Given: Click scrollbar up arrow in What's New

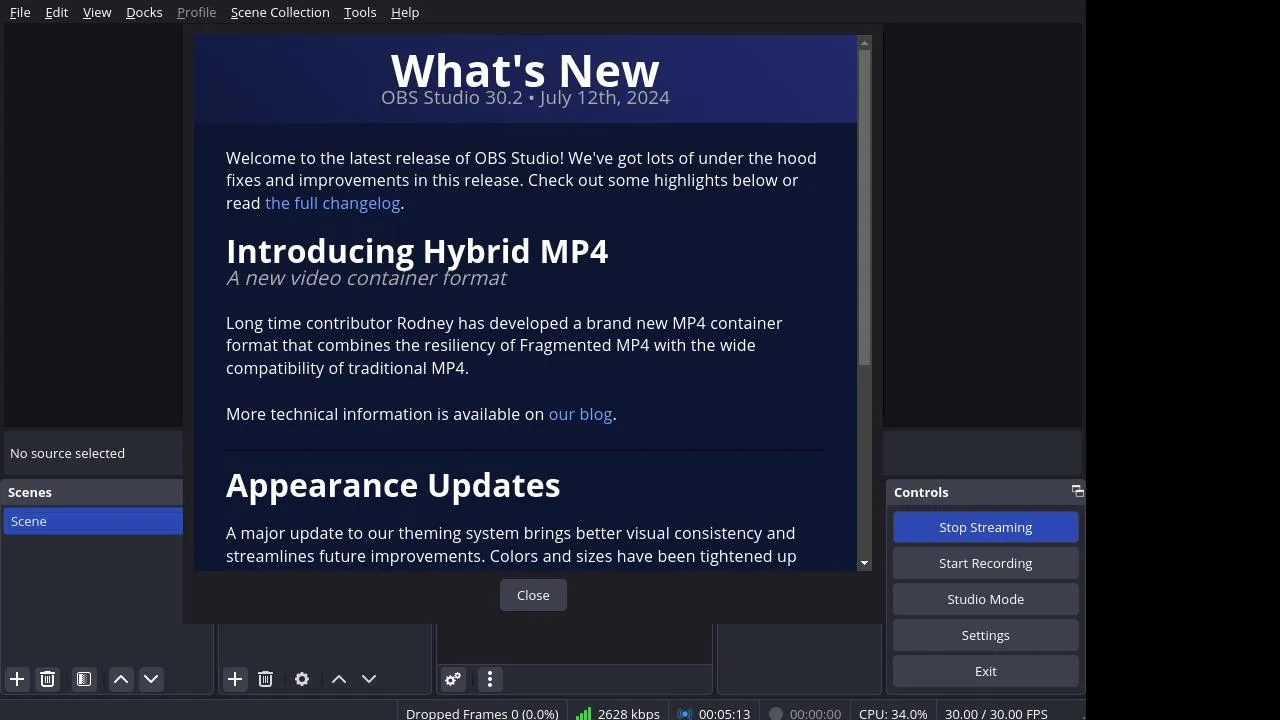Looking at the screenshot, I should point(864,42).
